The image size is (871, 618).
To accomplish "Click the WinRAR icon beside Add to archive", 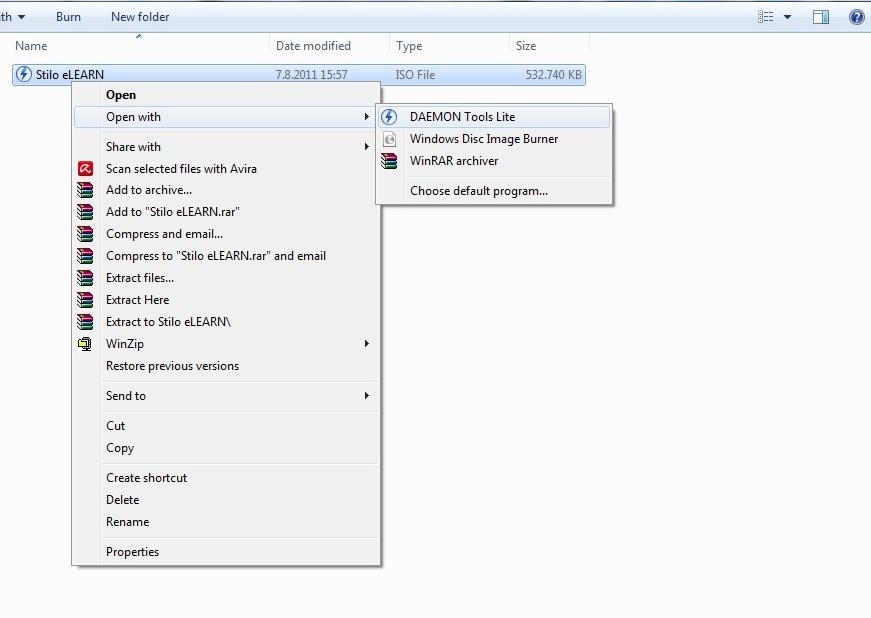I will pos(85,190).
